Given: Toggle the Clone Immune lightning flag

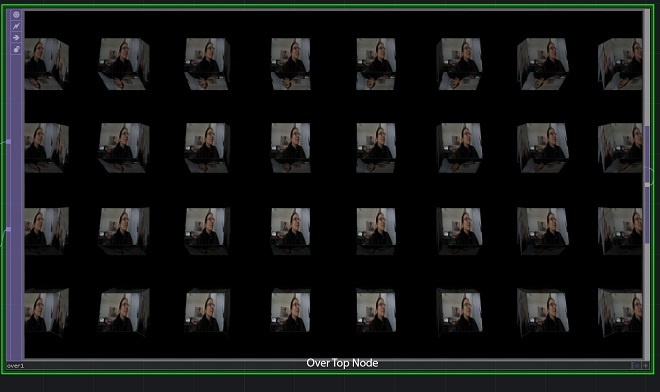Looking at the screenshot, I should [16, 26].
